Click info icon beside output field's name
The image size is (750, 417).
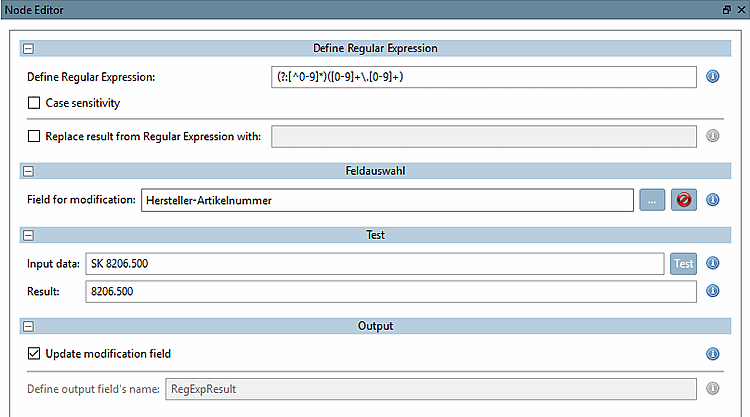click(x=713, y=388)
